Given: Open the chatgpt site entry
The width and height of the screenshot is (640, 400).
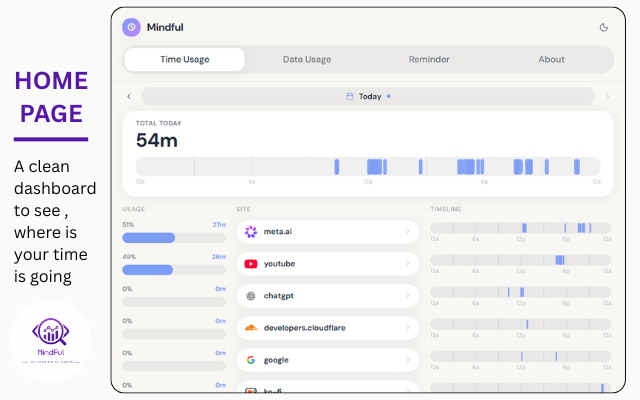Looking at the screenshot, I should (x=328, y=296).
